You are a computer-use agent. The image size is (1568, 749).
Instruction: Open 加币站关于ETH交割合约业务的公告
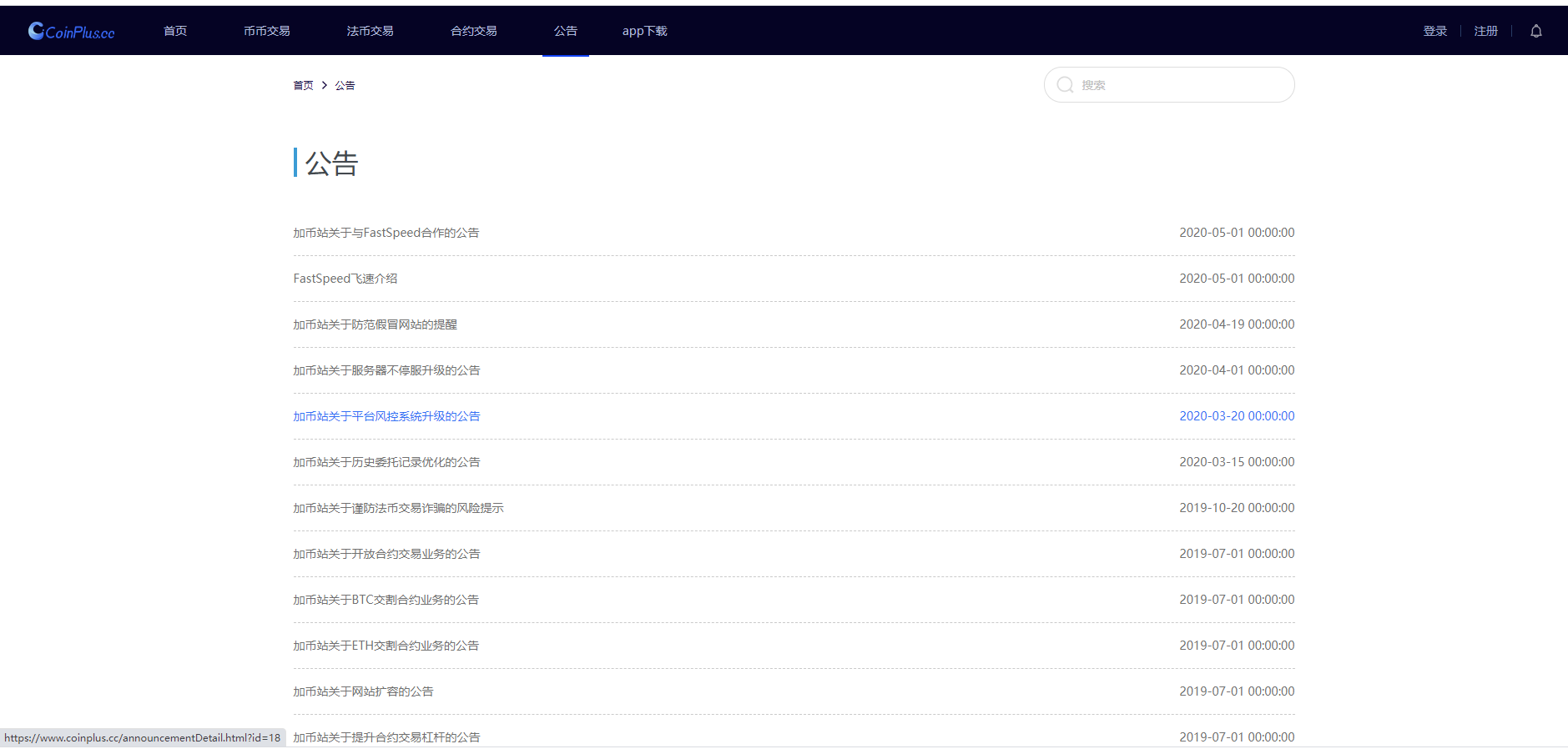coord(386,646)
